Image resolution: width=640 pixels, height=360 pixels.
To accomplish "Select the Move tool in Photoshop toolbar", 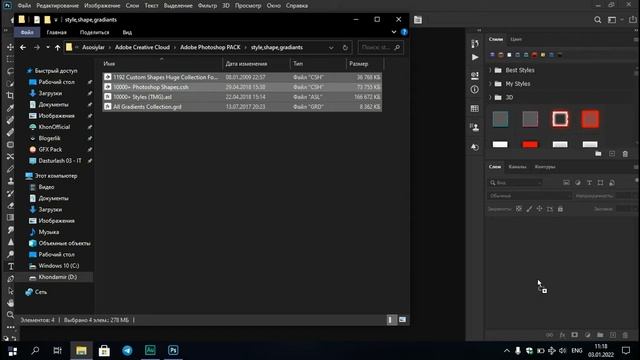I will click(10, 47).
